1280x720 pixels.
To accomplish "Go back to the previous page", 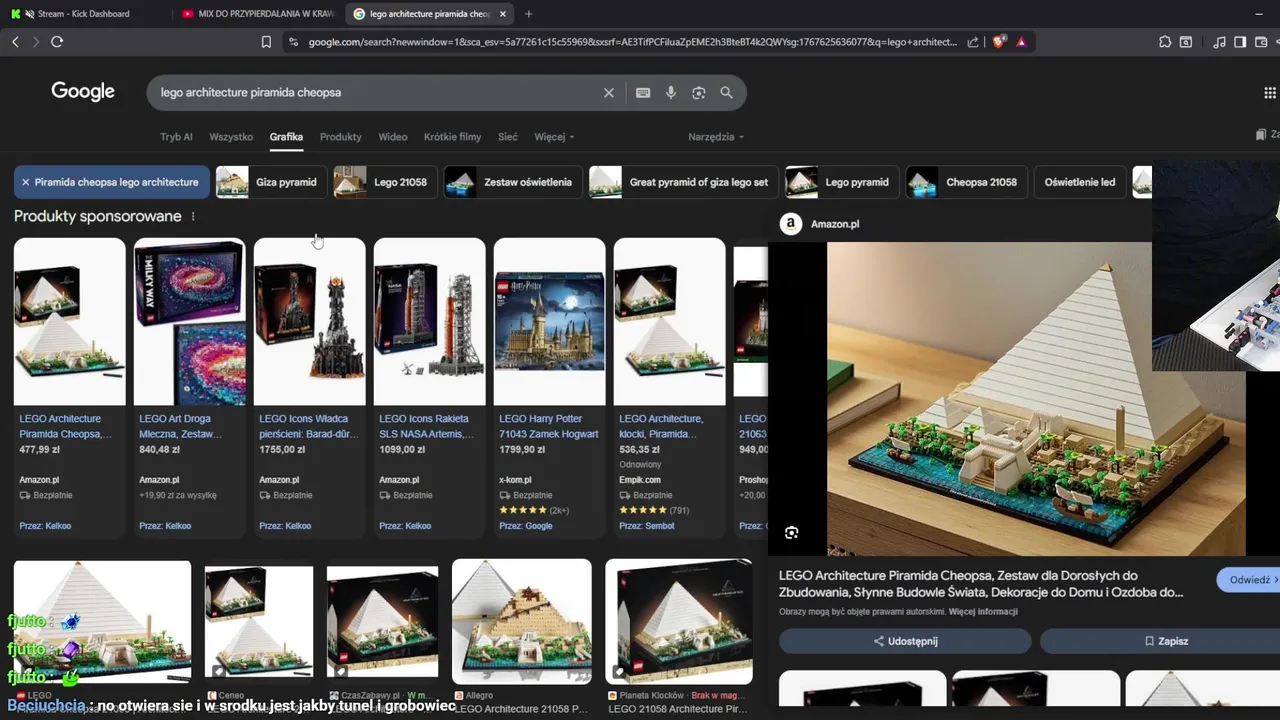I will 15,41.
